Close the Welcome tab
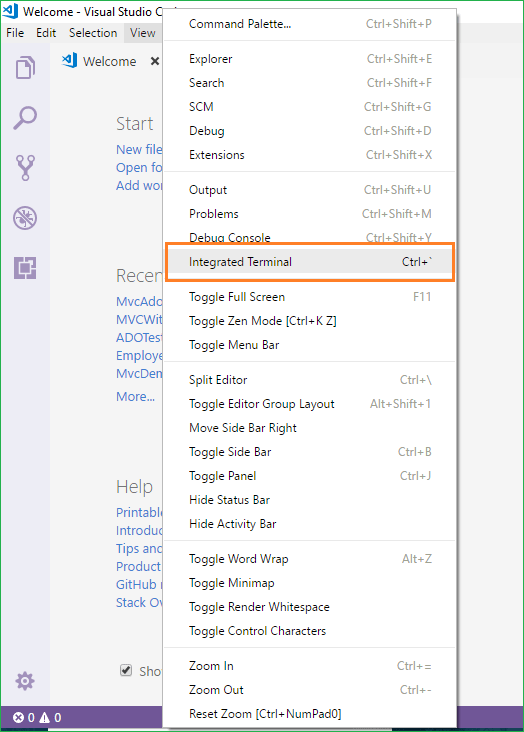 155,61
